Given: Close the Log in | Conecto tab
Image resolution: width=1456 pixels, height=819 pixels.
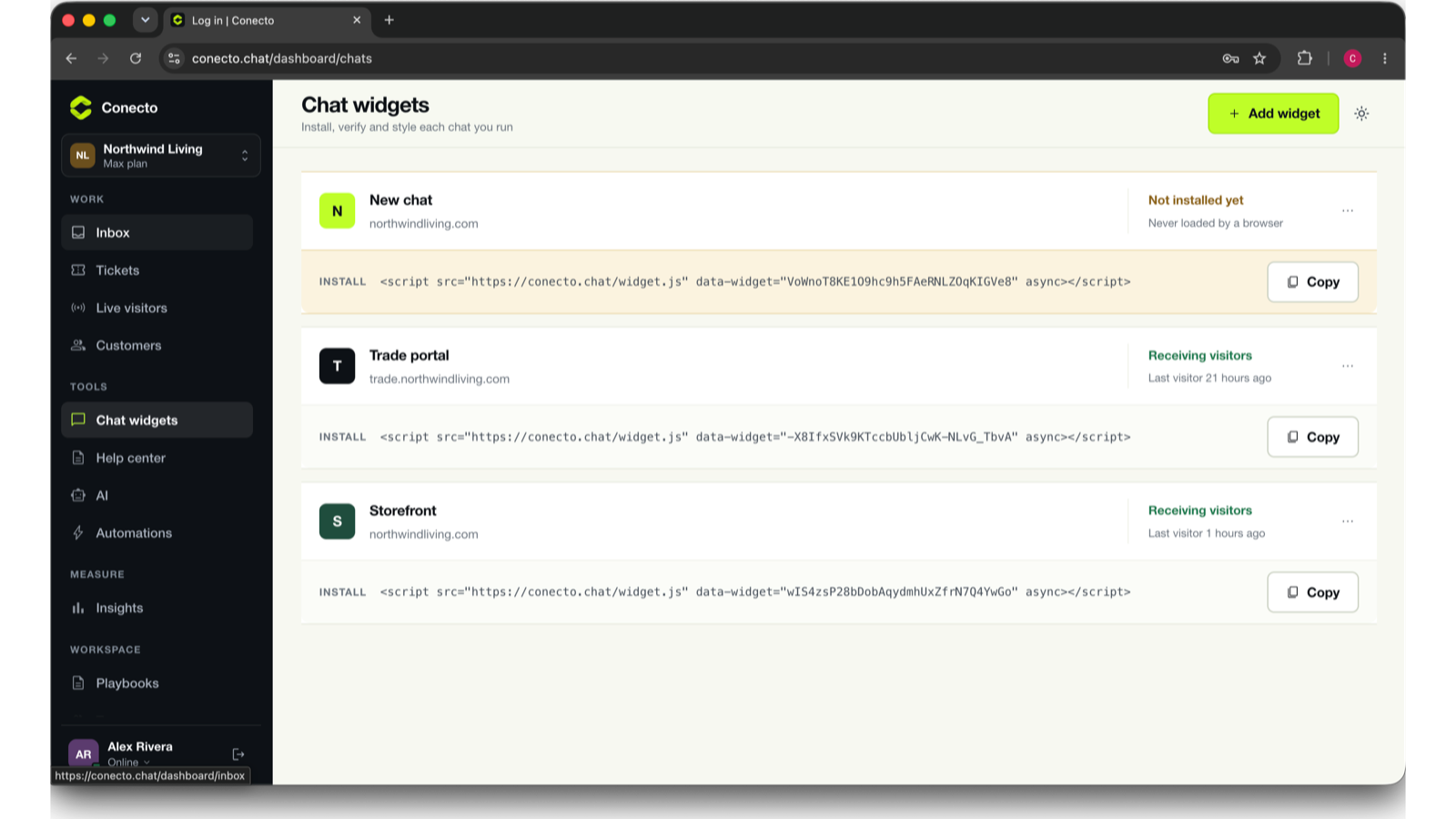Looking at the screenshot, I should (357, 20).
